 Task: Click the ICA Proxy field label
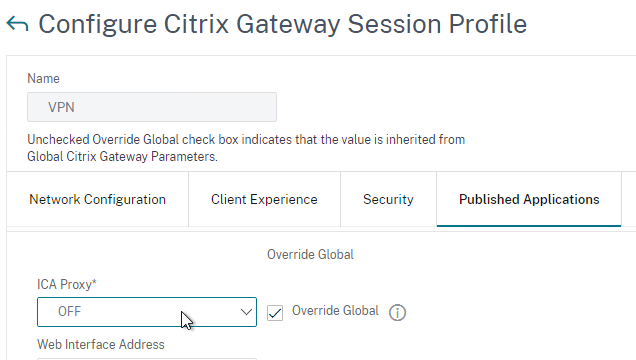pyautogui.click(x=67, y=285)
